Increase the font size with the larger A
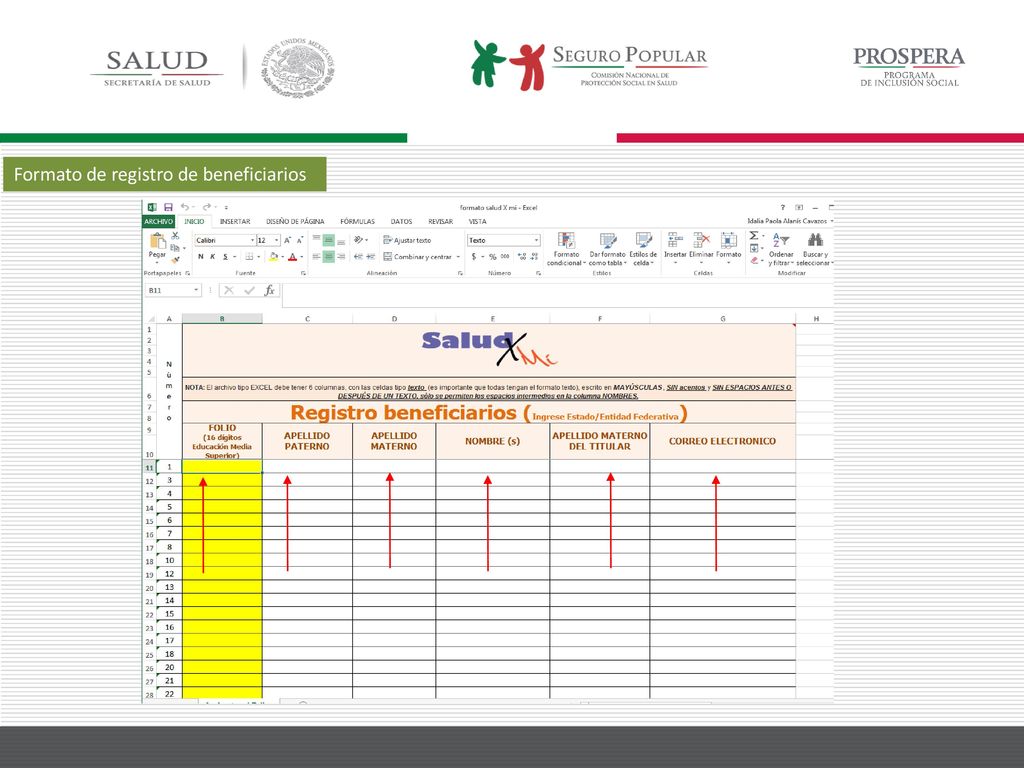Image resolution: width=1024 pixels, height=768 pixels. 287,240
